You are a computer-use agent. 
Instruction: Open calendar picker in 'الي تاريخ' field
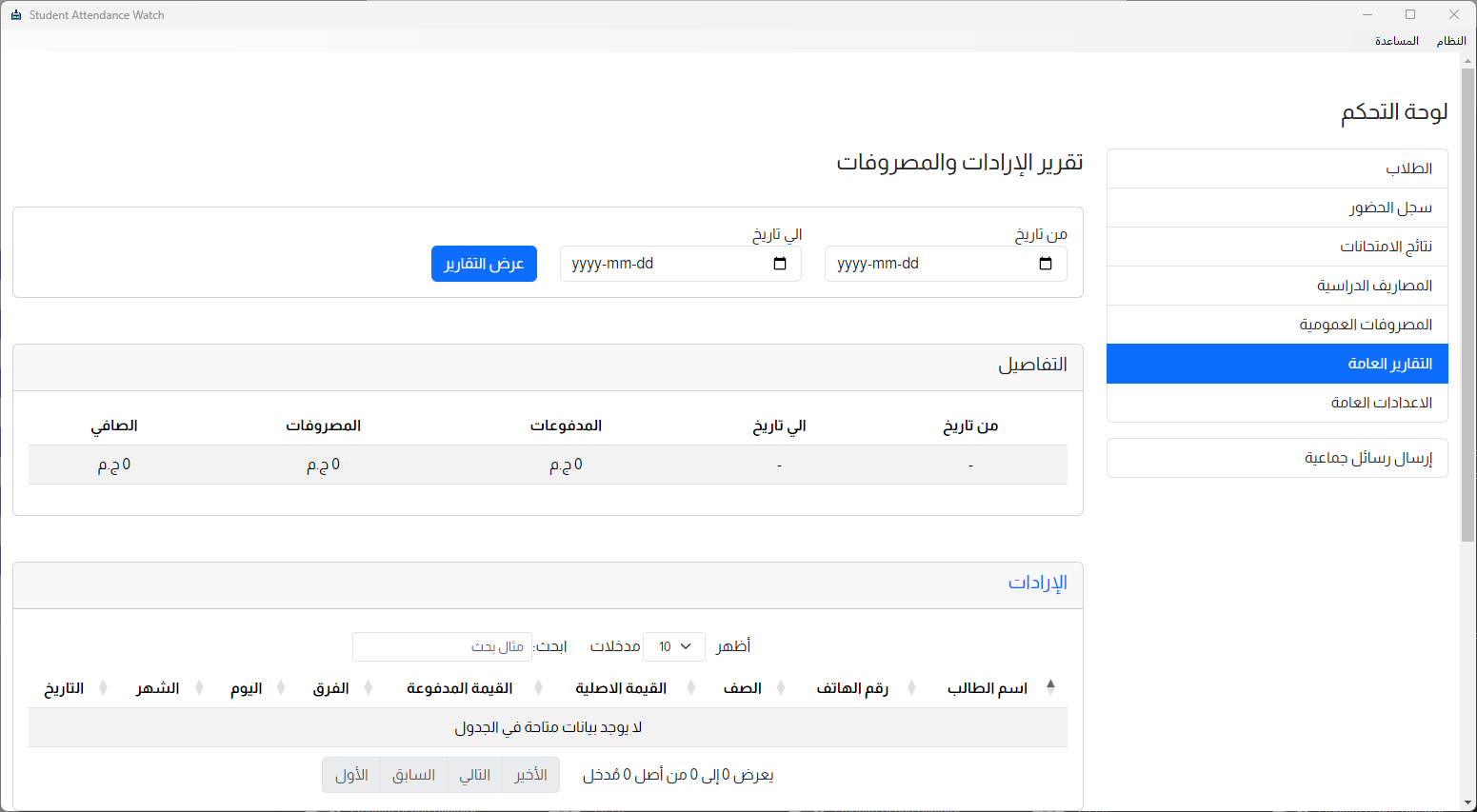coord(780,264)
